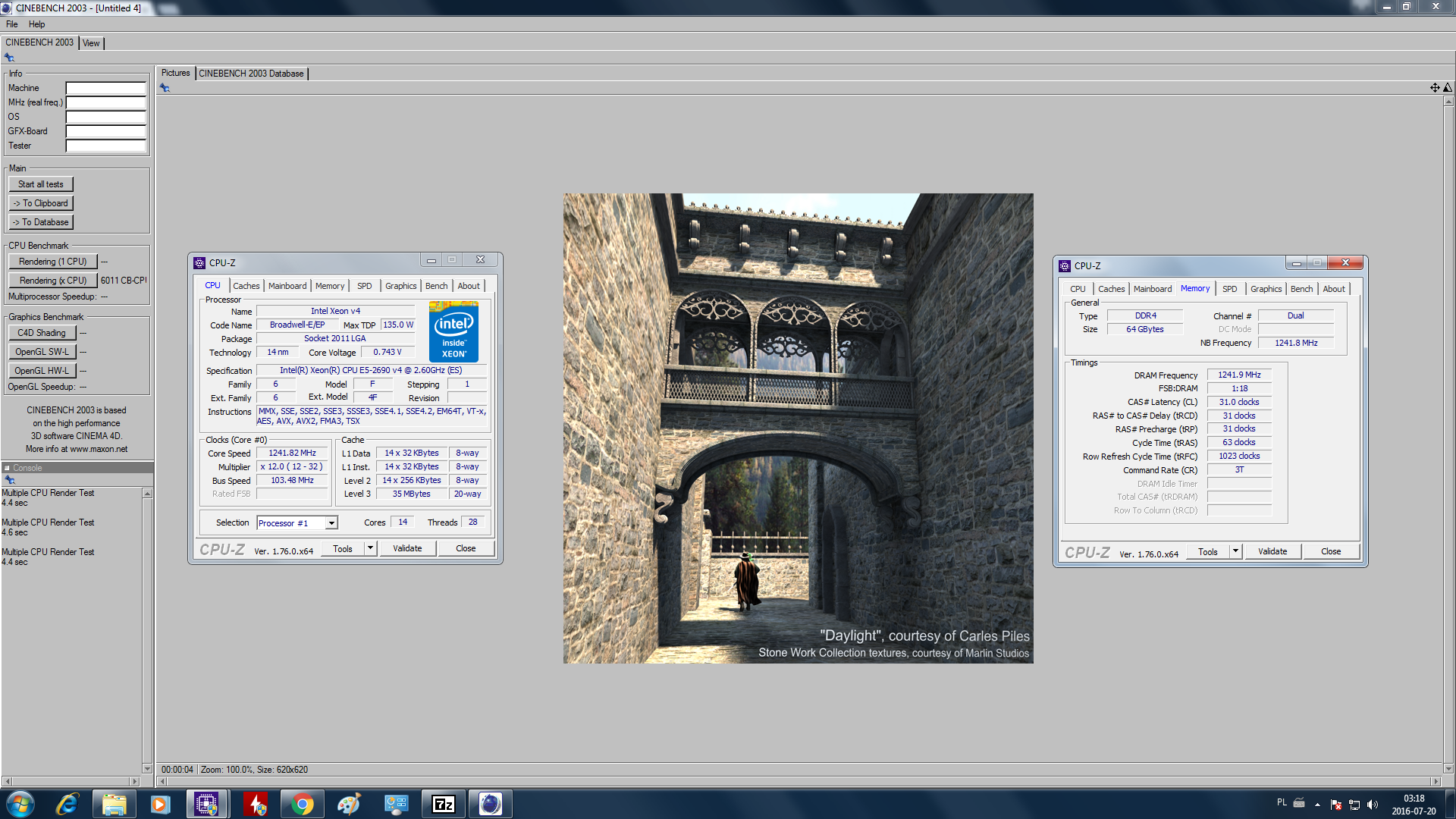Screen dimensions: 1456x819
Task: Expand Tools dropdown arrow in left CPU-Z
Action: pyautogui.click(x=370, y=548)
